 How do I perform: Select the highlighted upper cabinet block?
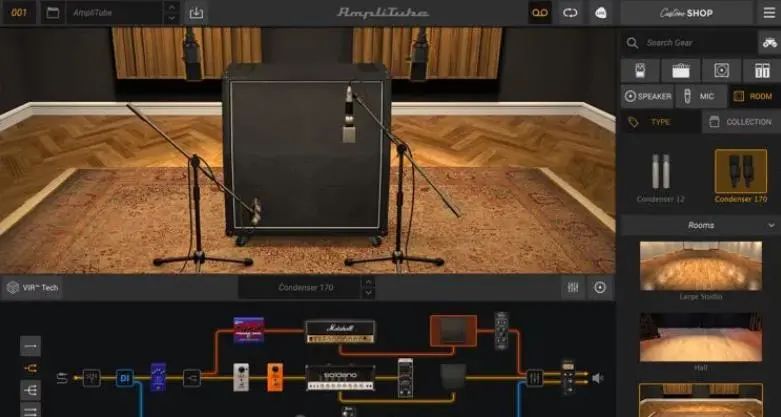[453, 330]
